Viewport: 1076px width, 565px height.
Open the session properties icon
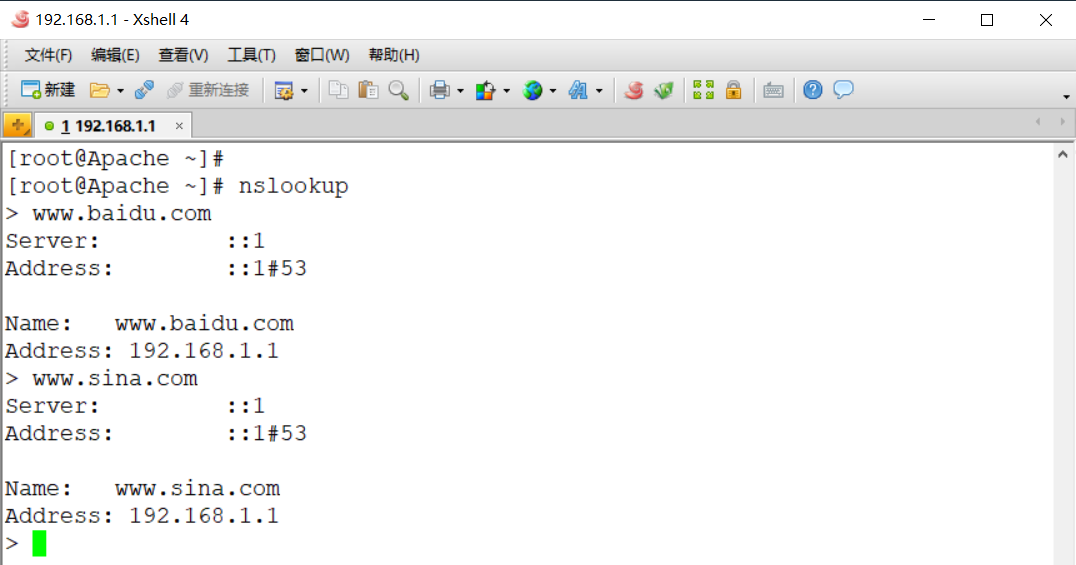point(283,90)
